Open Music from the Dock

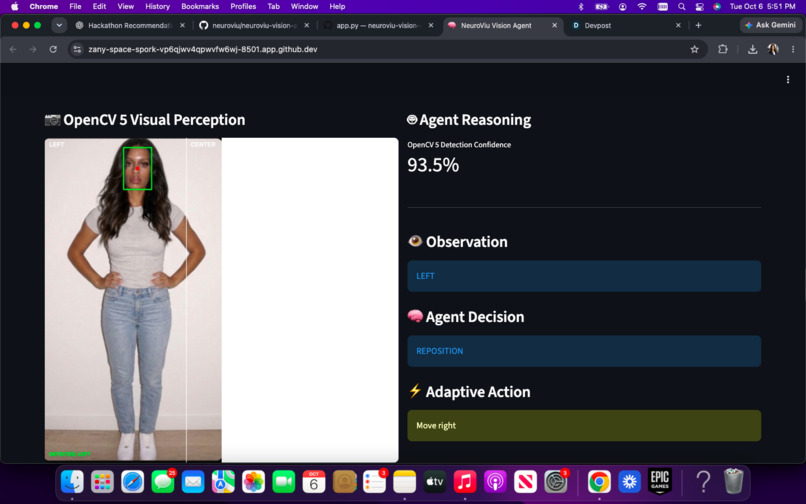(465, 482)
